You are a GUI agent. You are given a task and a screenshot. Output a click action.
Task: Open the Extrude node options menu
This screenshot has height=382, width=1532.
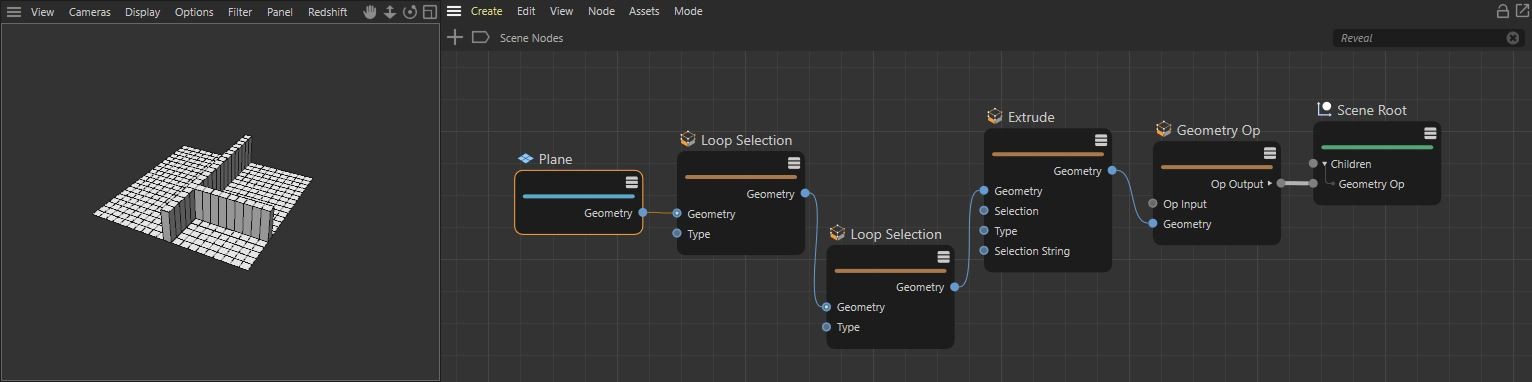1101,140
